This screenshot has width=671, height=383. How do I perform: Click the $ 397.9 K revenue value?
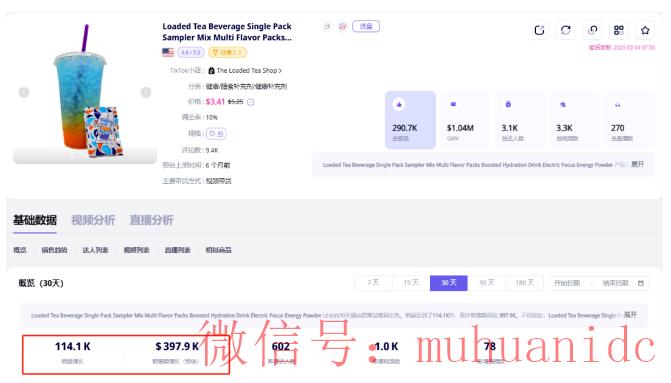[177, 346]
